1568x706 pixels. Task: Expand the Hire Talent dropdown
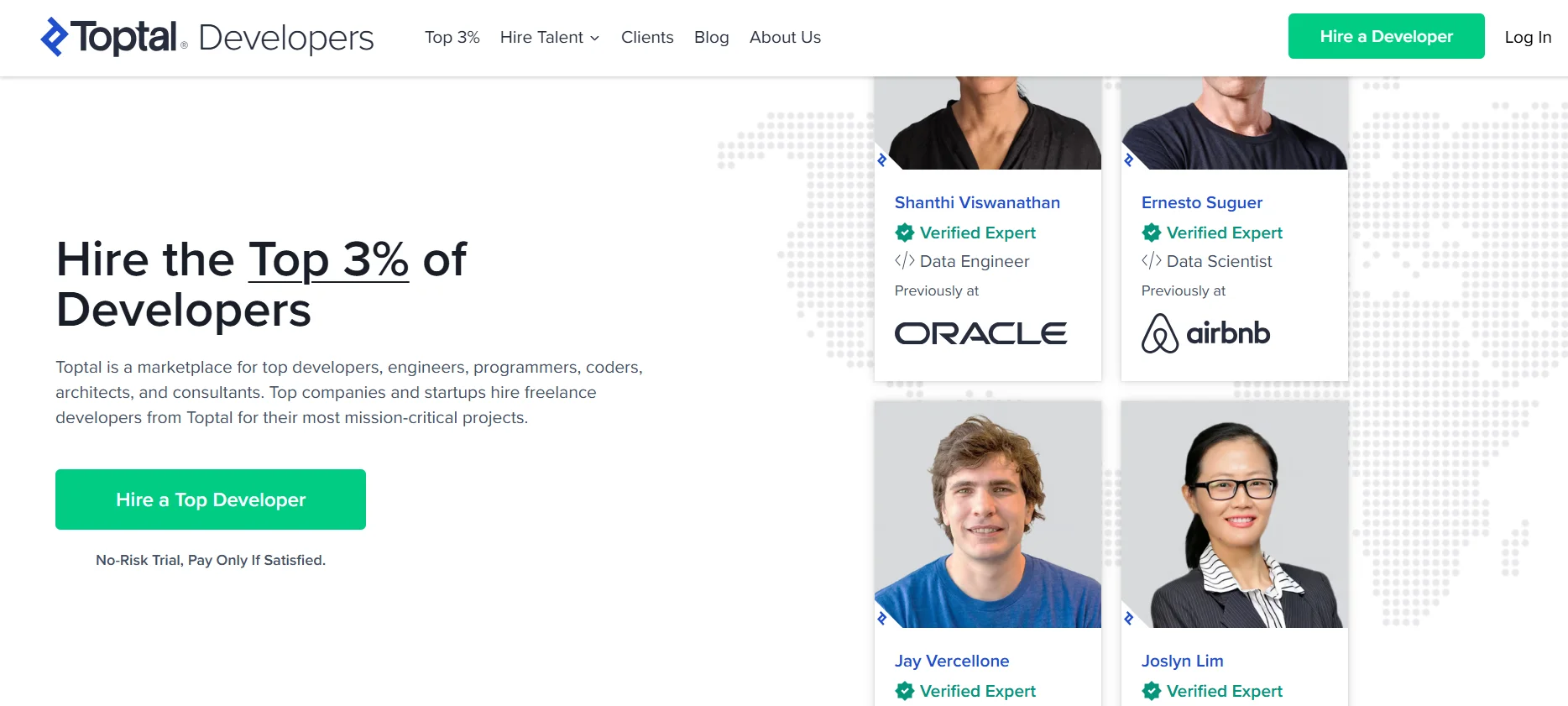[550, 37]
